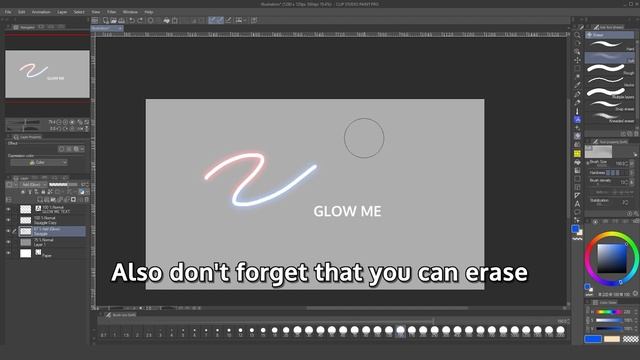Open CLIP STUDIO launcher icon
This screenshot has width=640, height=360.
[x=95, y=20]
